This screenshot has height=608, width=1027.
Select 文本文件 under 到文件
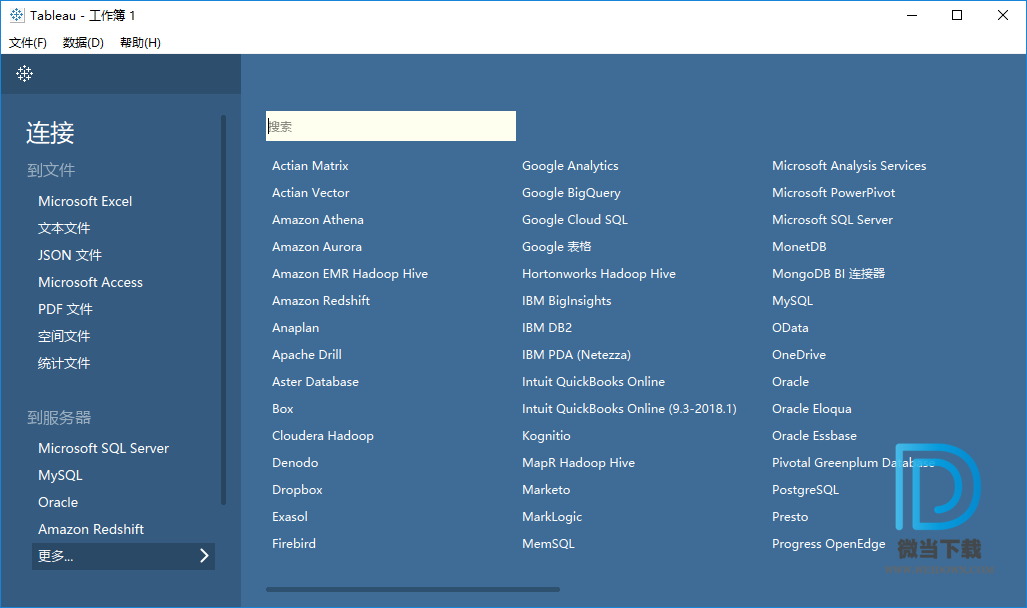(64, 228)
